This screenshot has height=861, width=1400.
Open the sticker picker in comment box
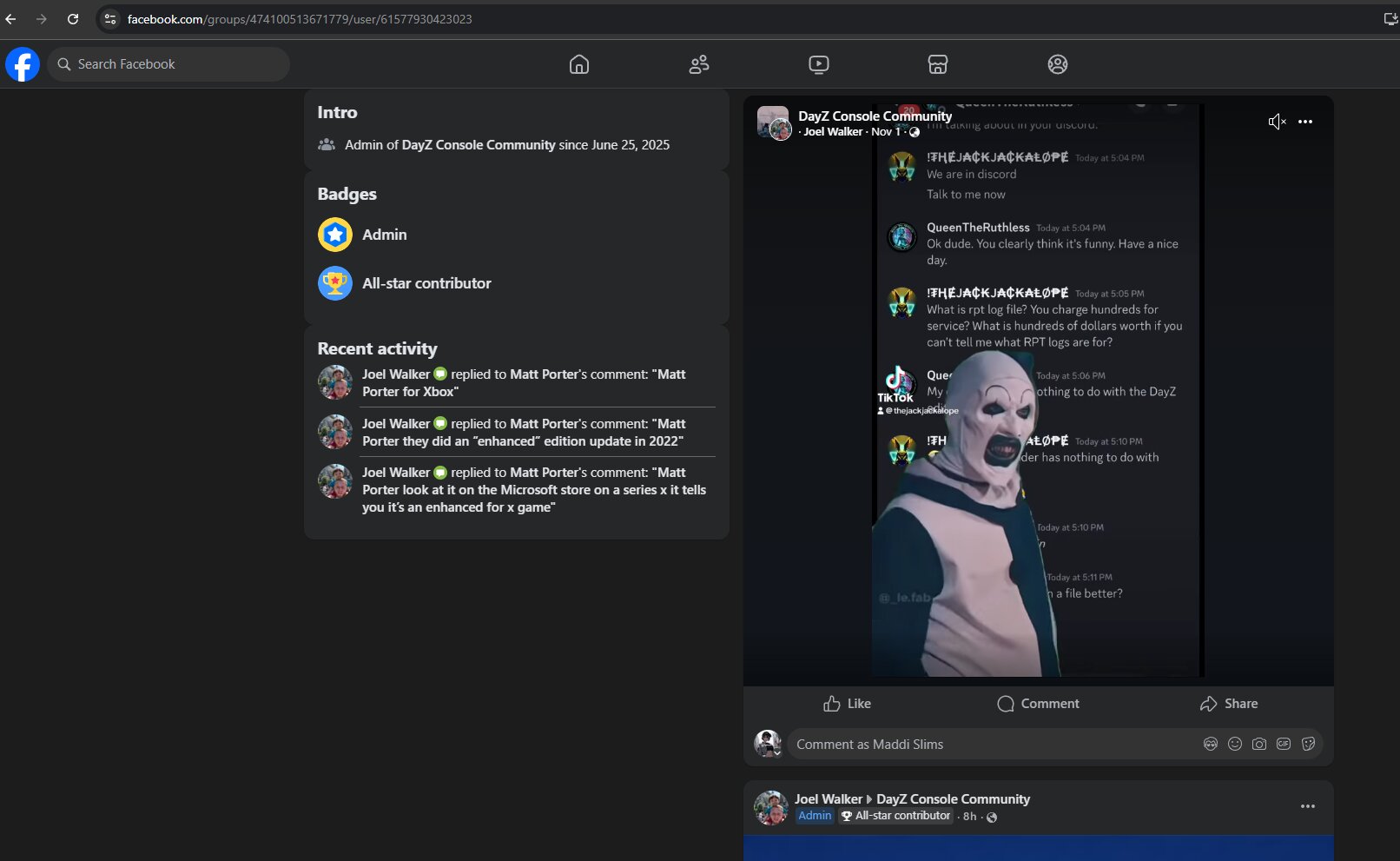point(1308,745)
